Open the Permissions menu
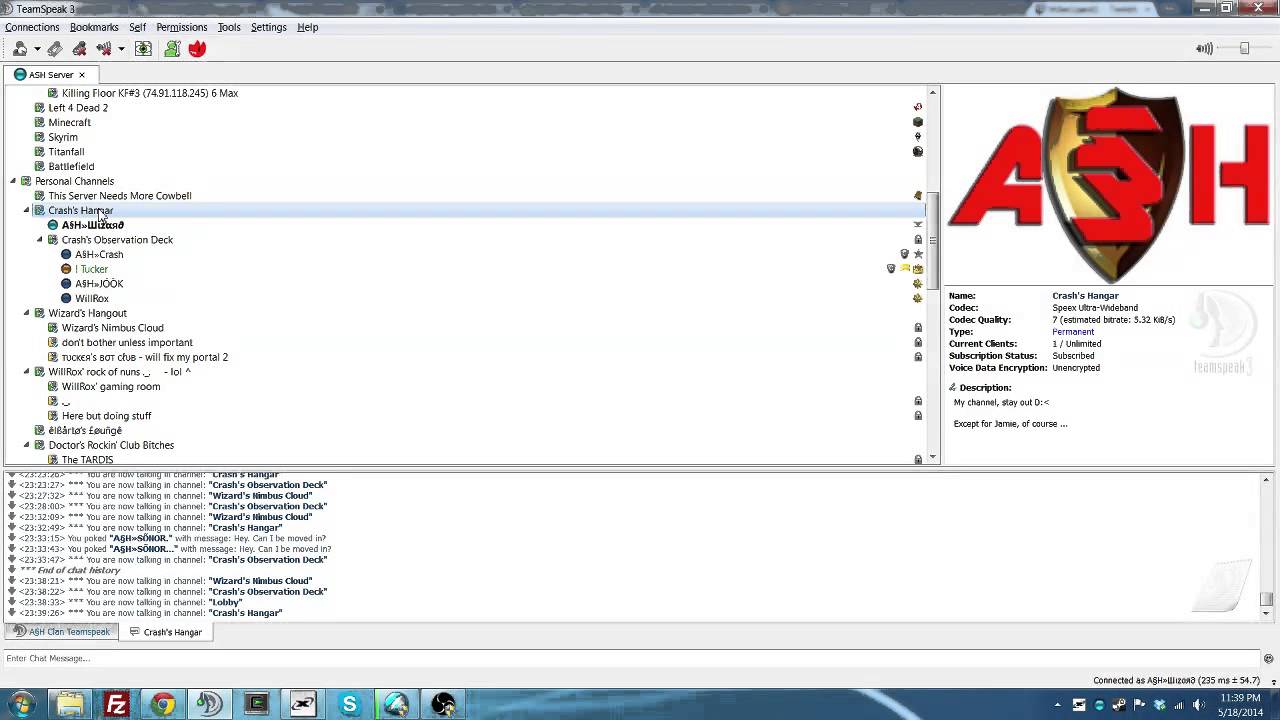Image resolution: width=1280 pixels, height=720 pixels. tap(181, 27)
